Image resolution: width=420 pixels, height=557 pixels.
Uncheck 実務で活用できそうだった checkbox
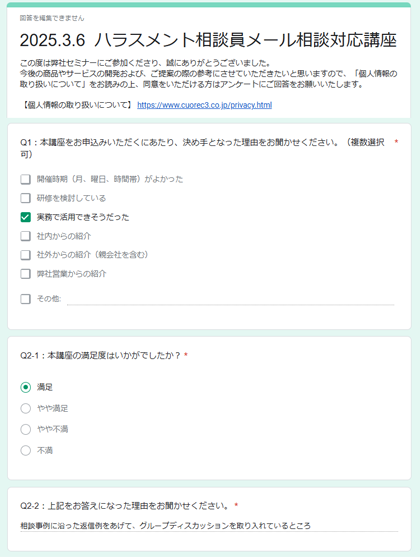pyautogui.click(x=25, y=217)
